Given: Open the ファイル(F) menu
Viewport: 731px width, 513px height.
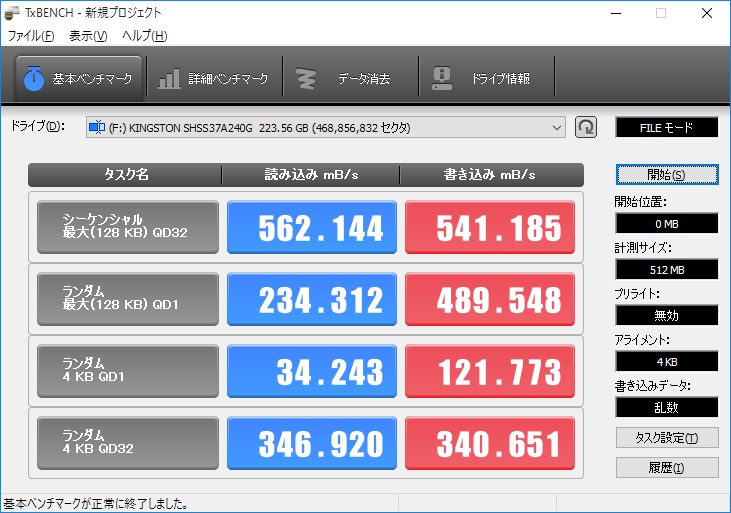Looking at the screenshot, I should tap(31, 36).
